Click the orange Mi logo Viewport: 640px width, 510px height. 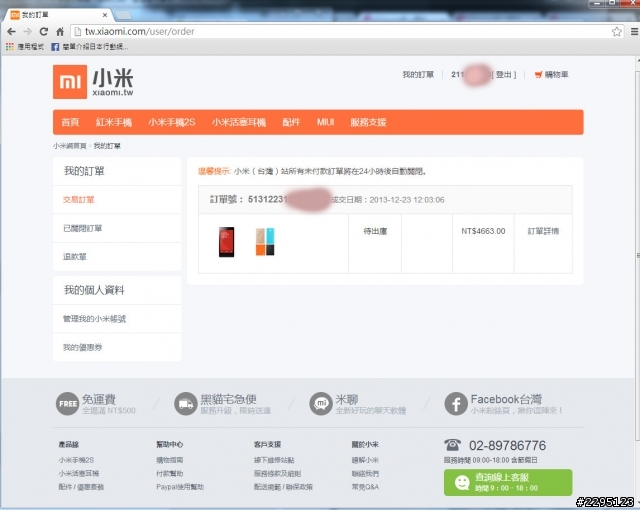pyautogui.click(x=70, y=82)
